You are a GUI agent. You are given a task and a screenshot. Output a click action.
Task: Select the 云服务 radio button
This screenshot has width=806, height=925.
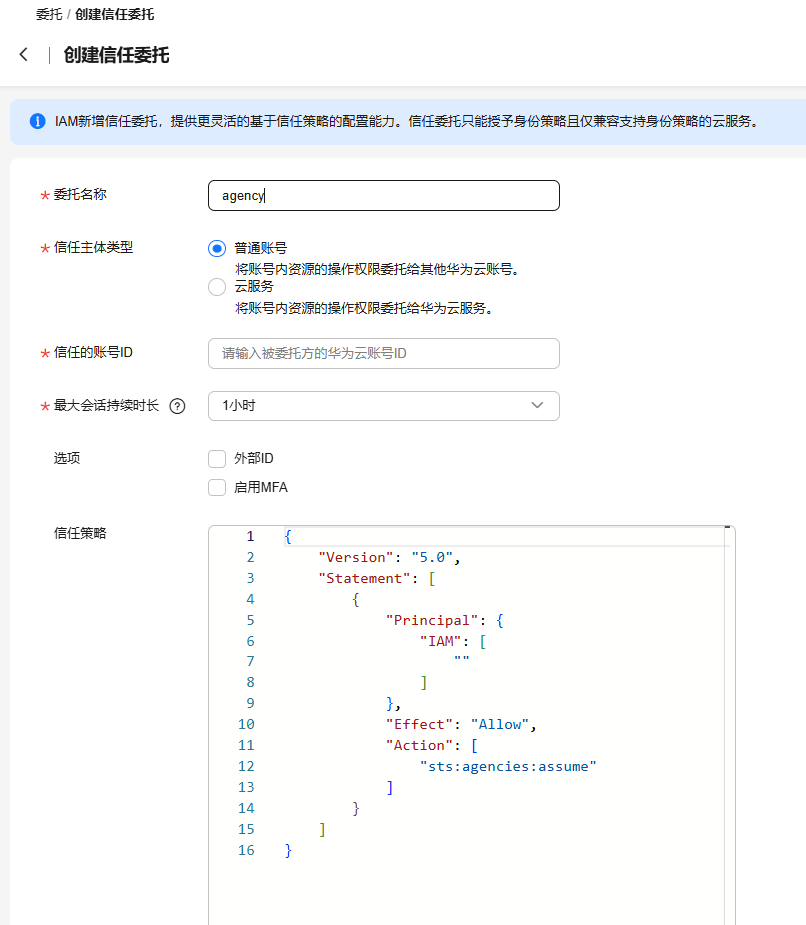pyautogui.click(x=217, y=287)
